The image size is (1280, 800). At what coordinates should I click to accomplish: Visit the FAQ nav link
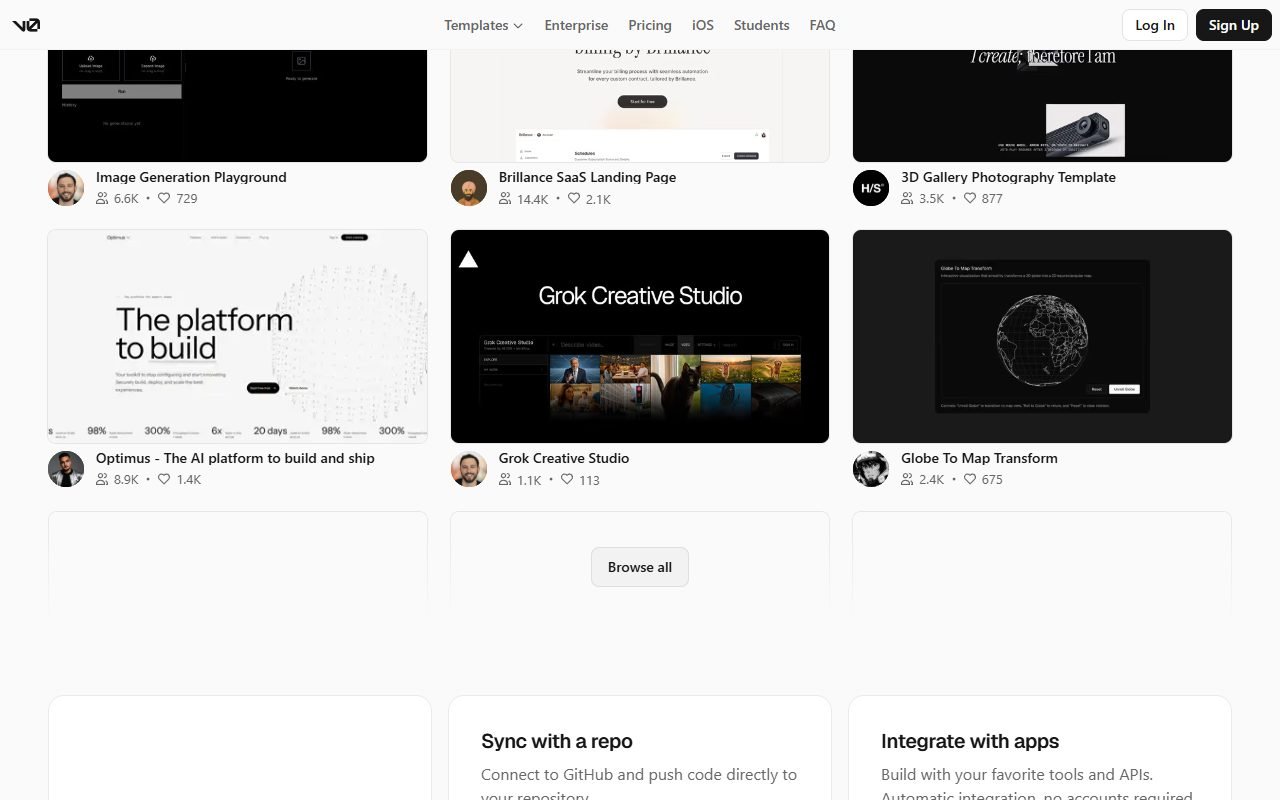coord(823,25)
